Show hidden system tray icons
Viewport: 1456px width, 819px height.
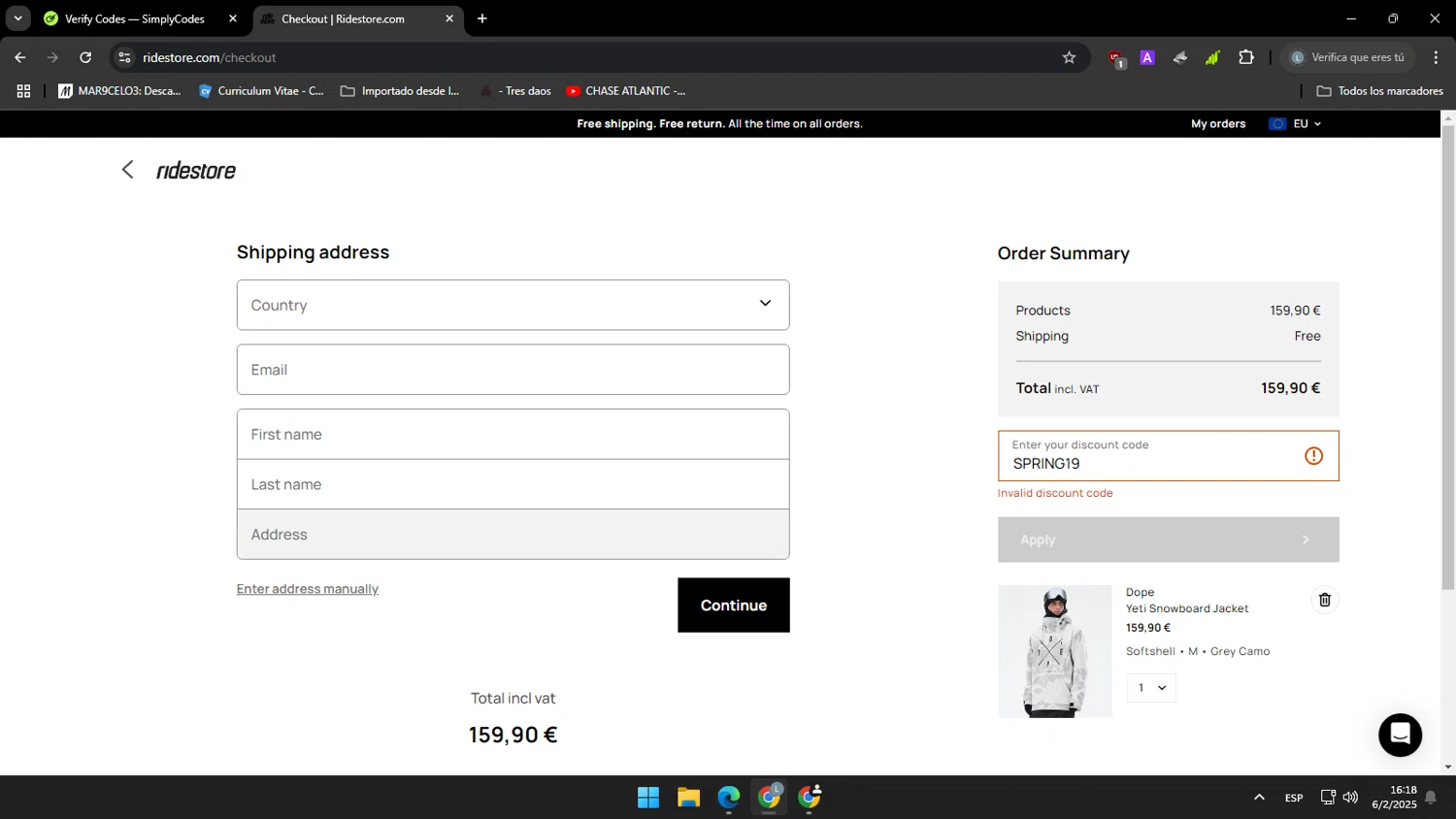click(1259, 798)
